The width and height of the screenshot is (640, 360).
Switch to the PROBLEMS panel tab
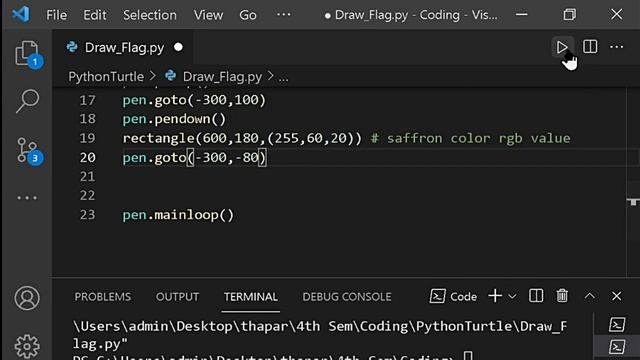[102, 297]
